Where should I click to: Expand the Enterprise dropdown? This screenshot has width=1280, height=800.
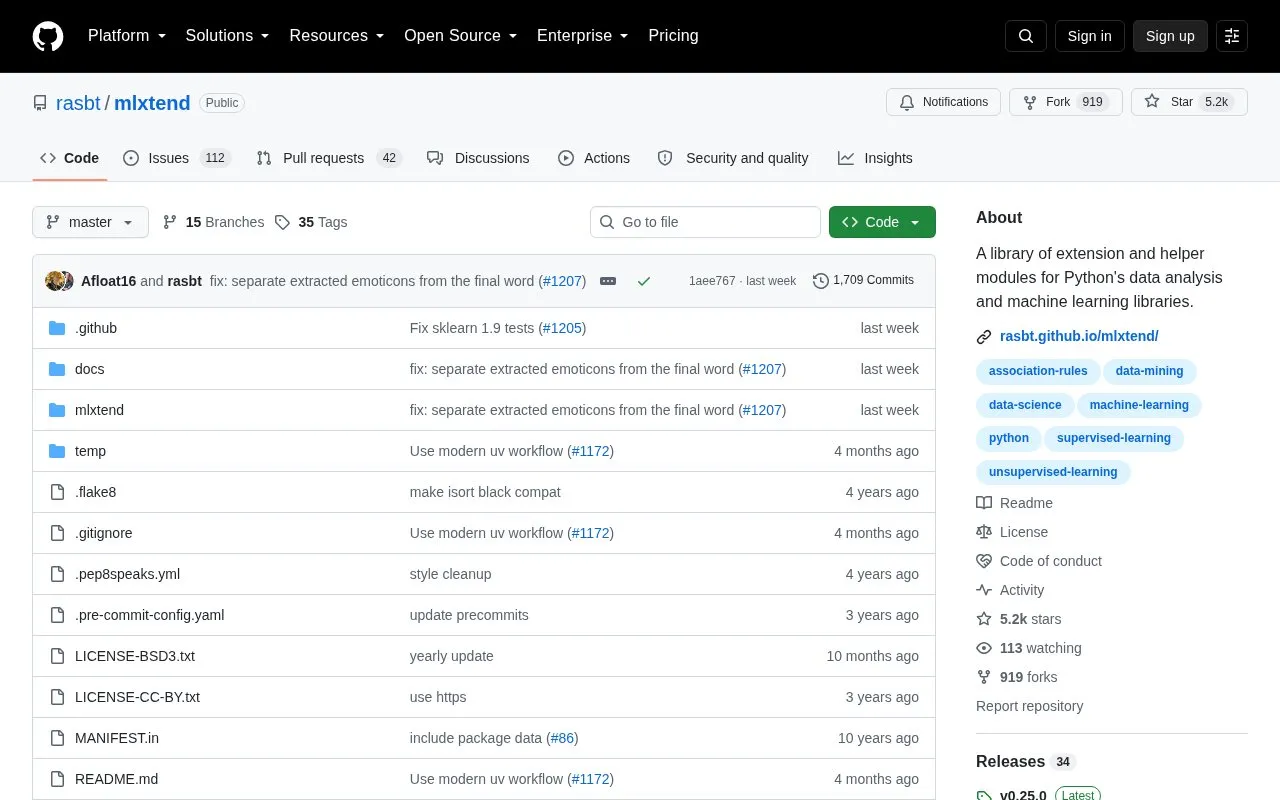pos(583,36)
